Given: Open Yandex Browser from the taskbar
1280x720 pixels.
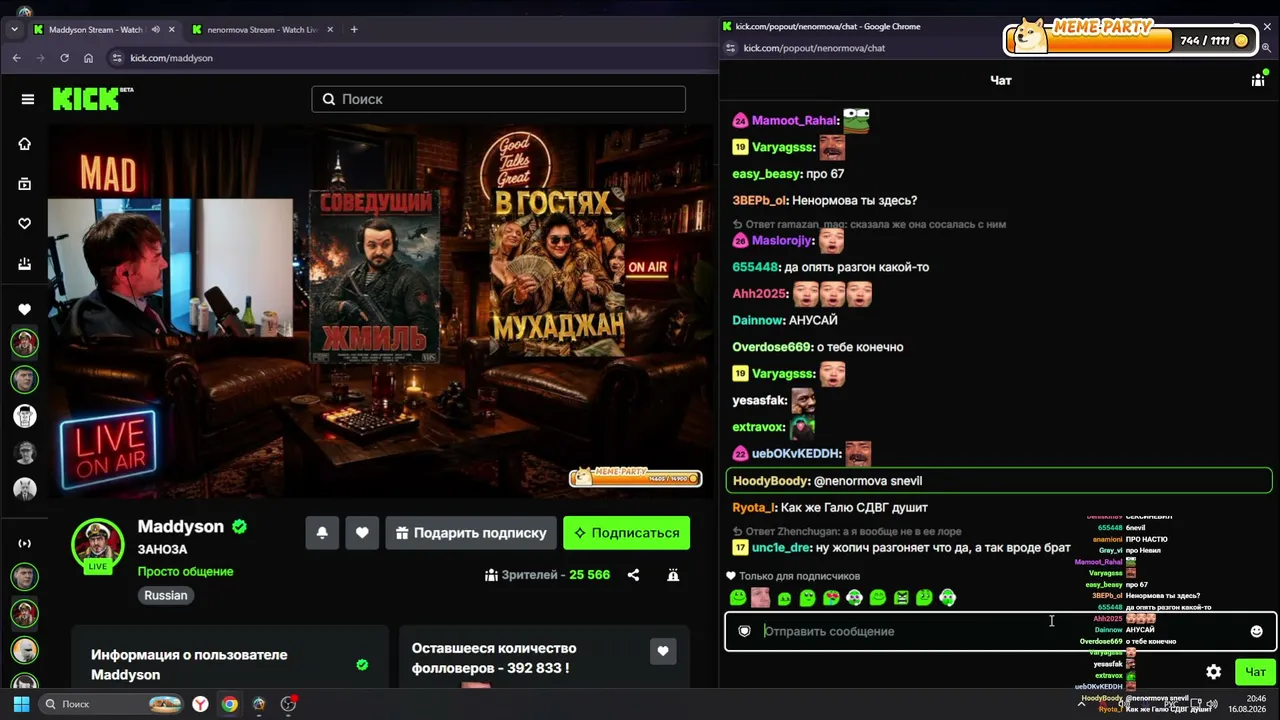Looking at the screenshot, I should (201, 704).
